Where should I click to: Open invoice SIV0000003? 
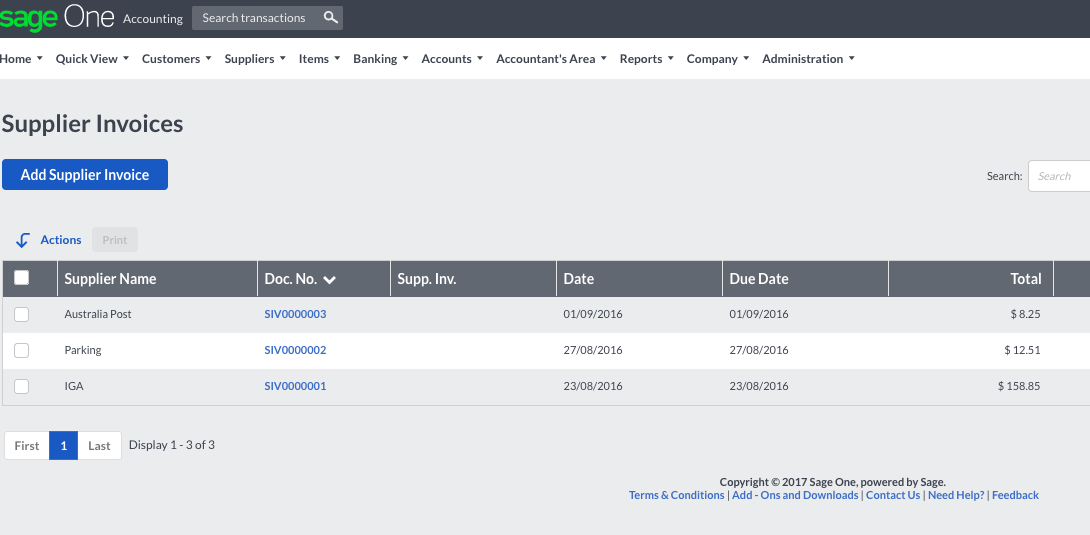click(295, 314)
